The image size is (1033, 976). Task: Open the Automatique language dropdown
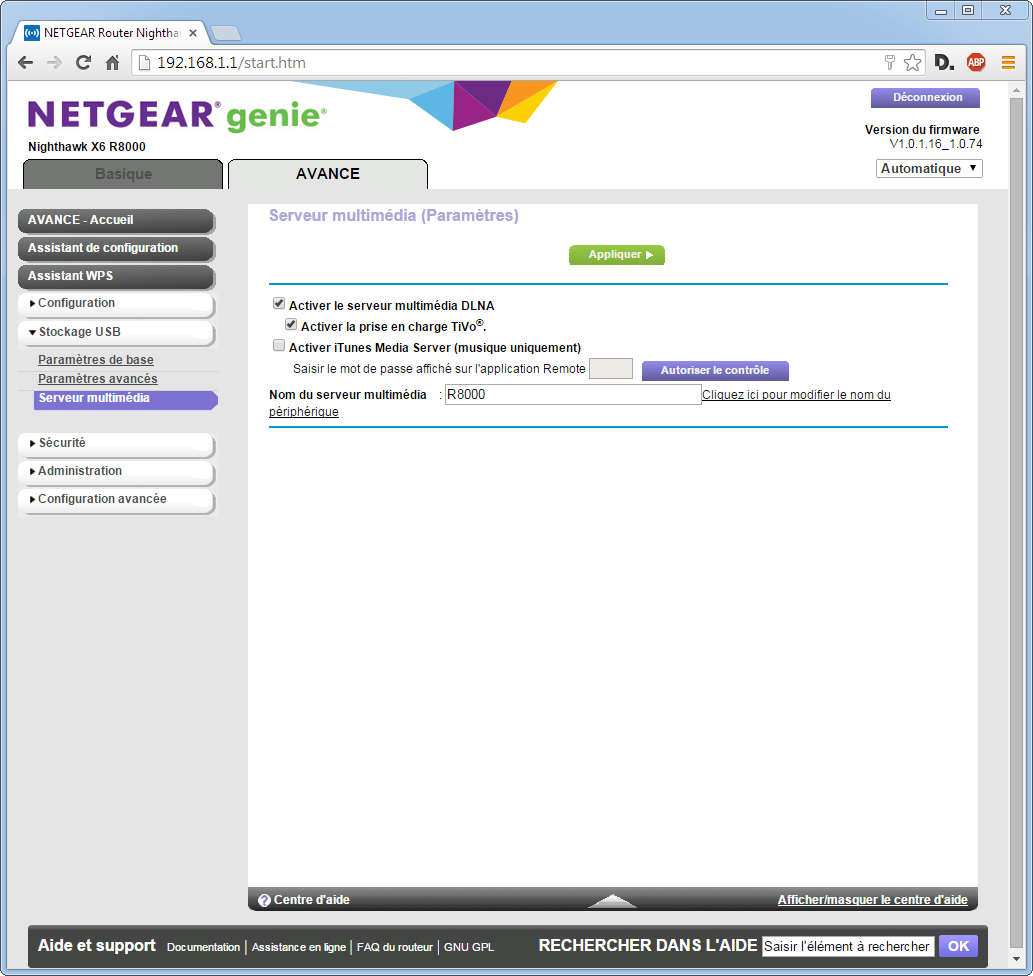pos(929,169)
